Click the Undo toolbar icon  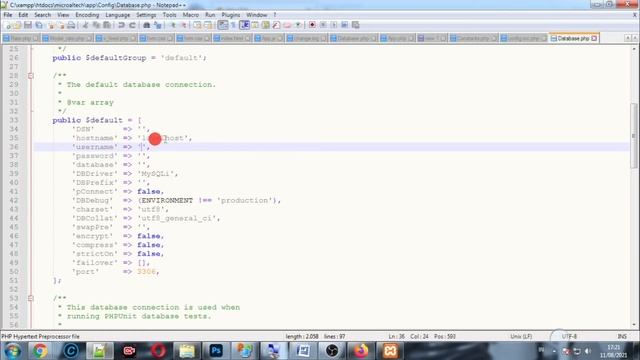[x=121, y=25]
